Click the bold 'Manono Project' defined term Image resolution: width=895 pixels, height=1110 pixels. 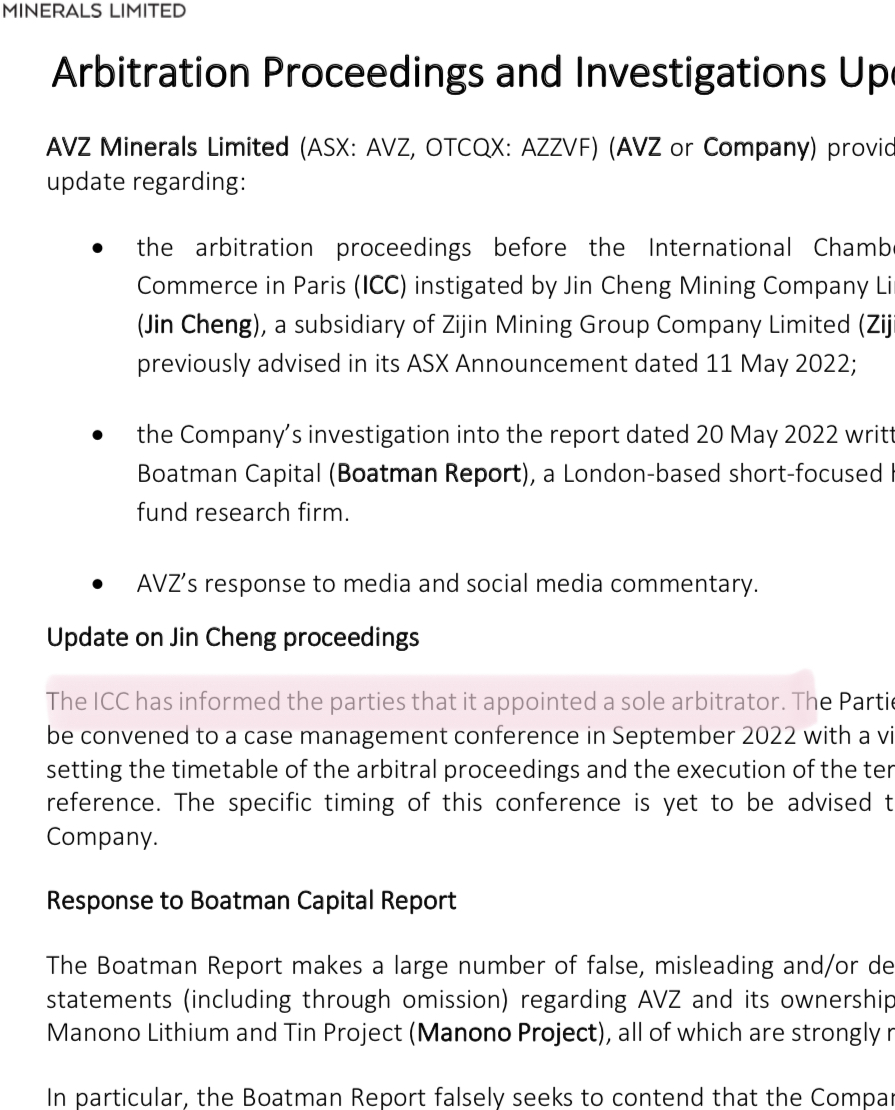[506, 1033]
